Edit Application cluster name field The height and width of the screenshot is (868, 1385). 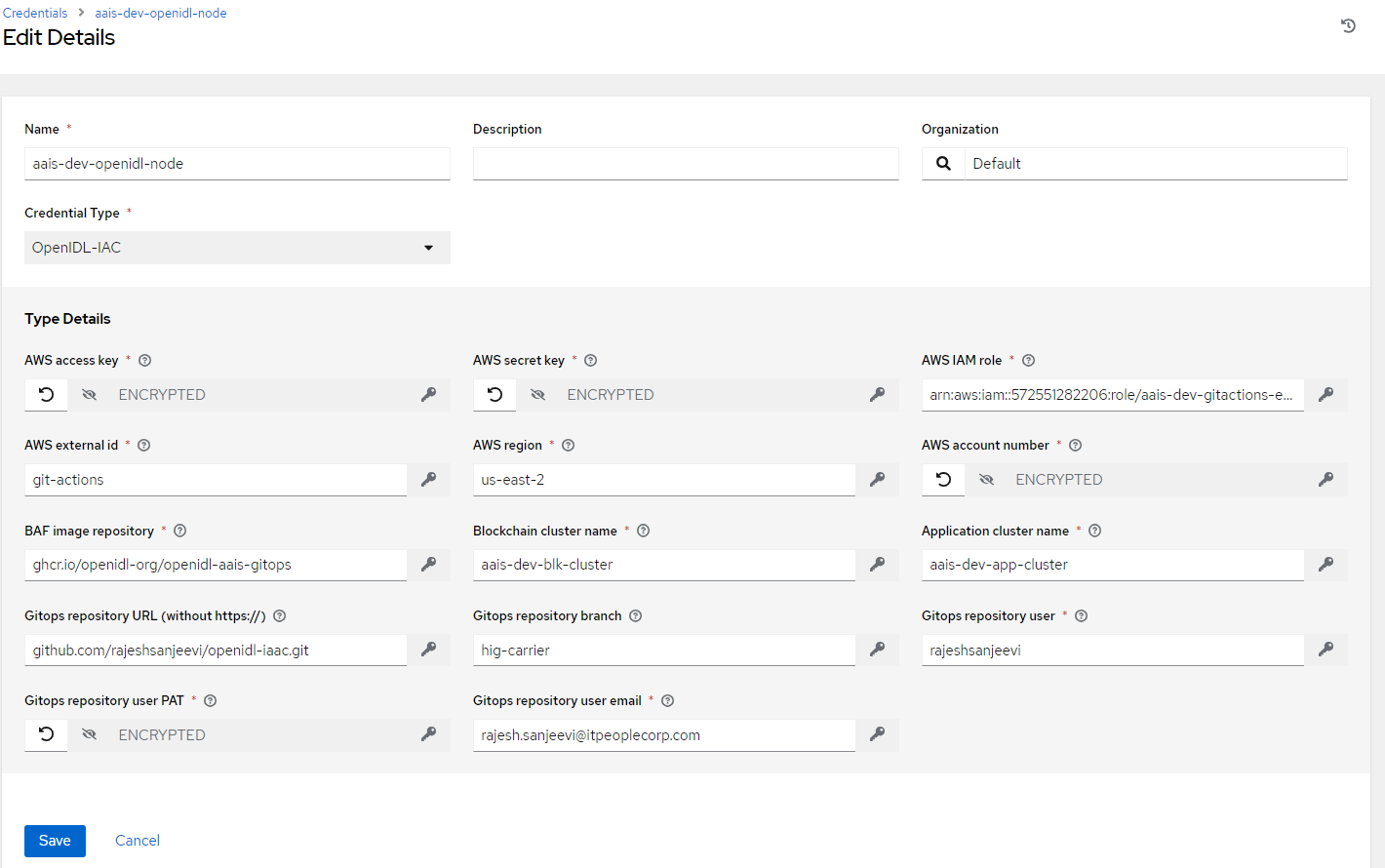[x=1113, y=565]
